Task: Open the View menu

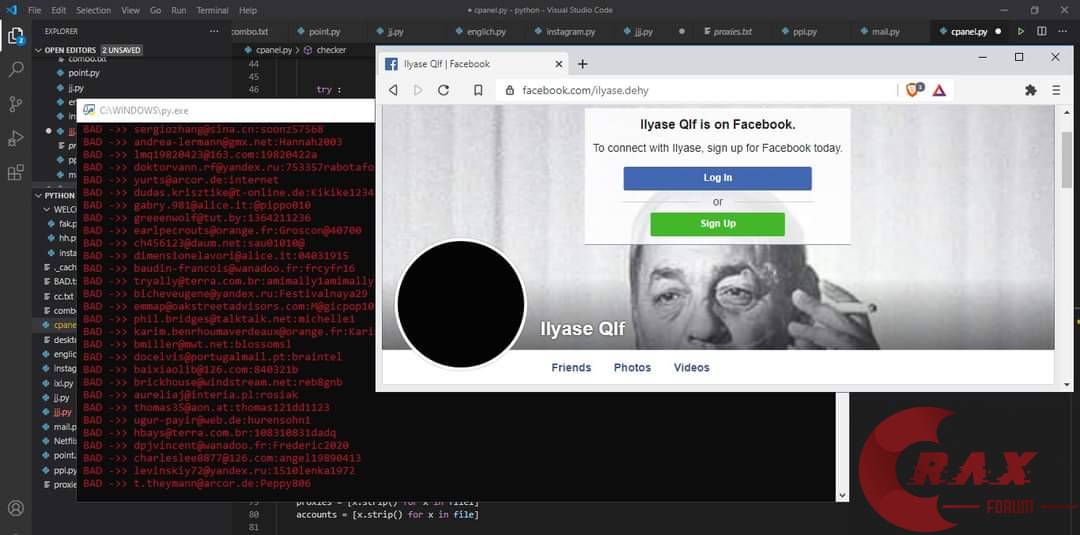Action: (x=130, y=10)
